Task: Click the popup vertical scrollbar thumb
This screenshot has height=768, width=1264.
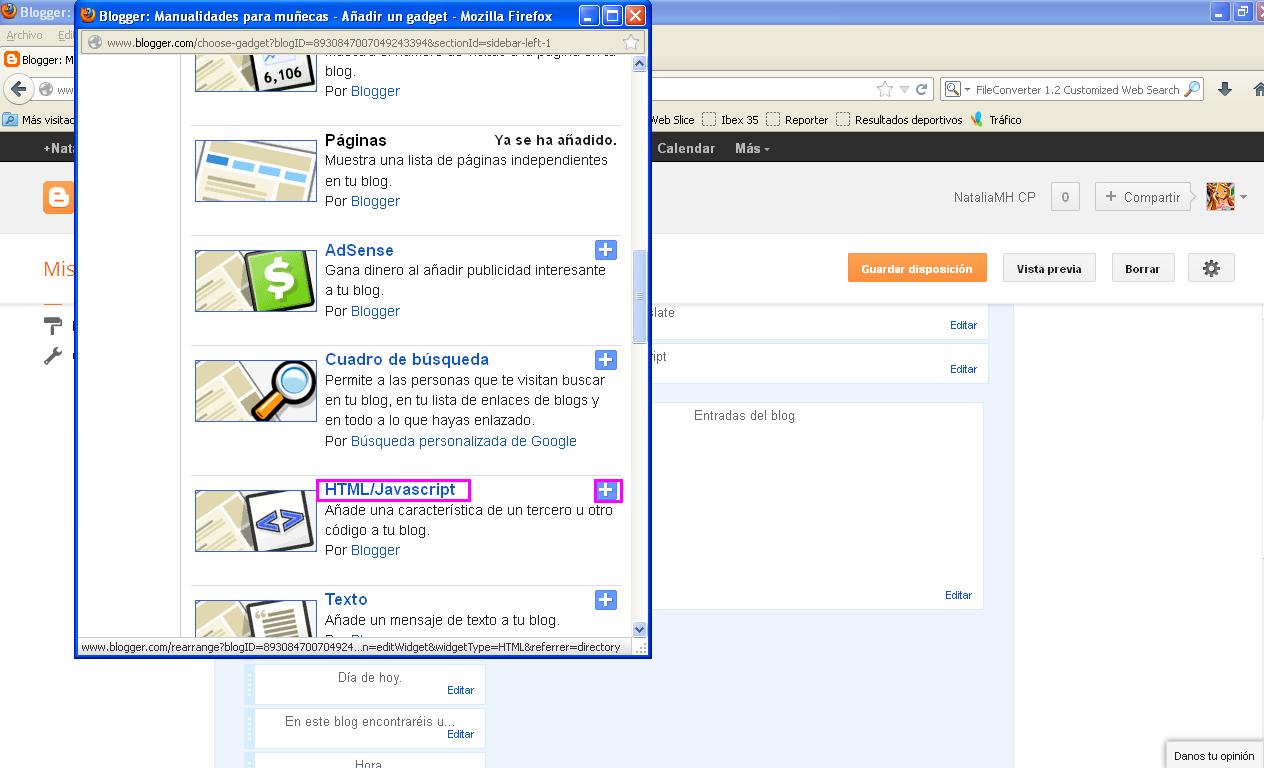Action: click(x=640, y=296)
